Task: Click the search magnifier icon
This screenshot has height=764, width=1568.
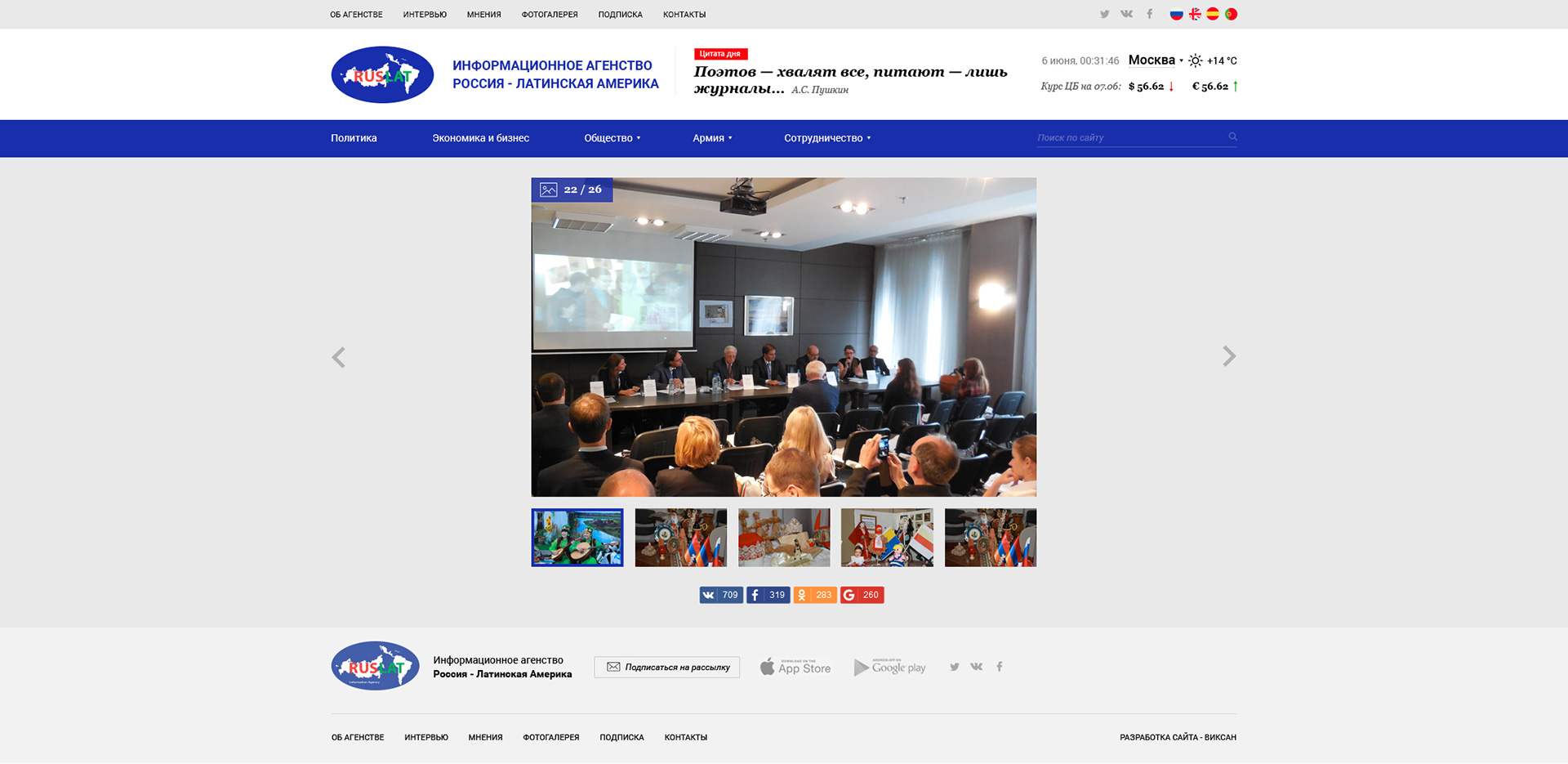Action: click(x=1232, y=137)
